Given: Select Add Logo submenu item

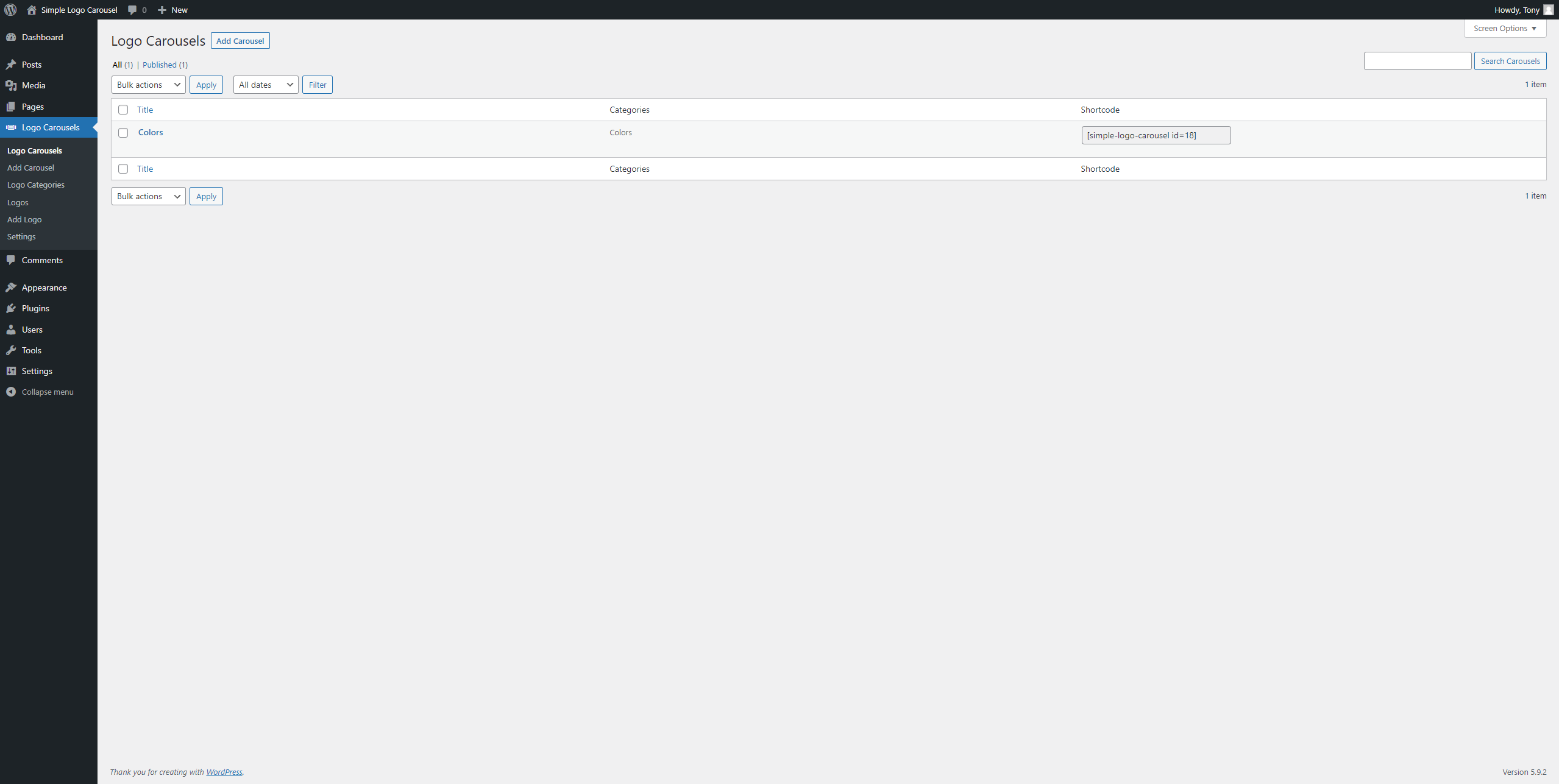Looking at the screenshot, I should (24, 219).
